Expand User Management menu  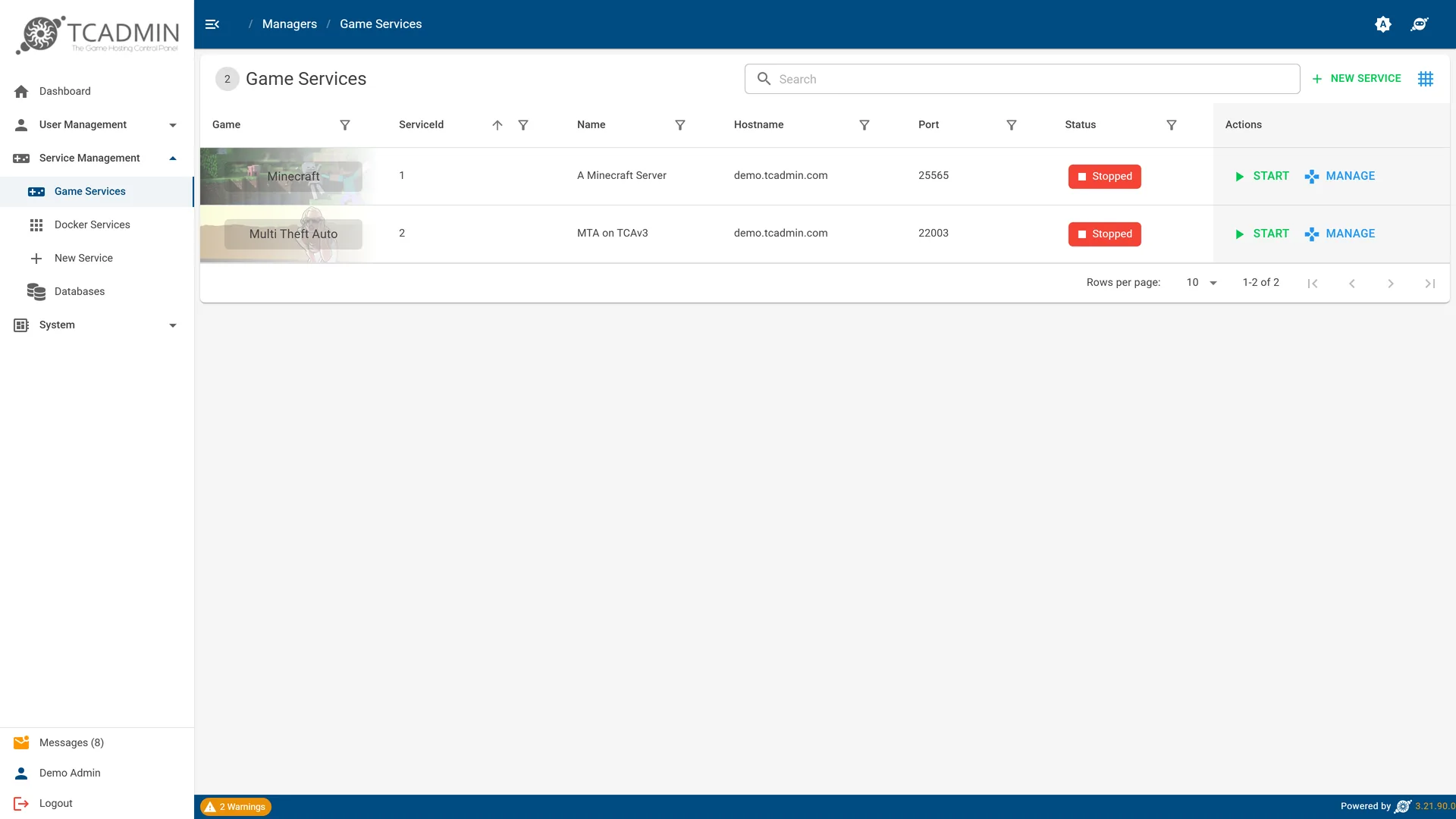[x=97, y=124]
